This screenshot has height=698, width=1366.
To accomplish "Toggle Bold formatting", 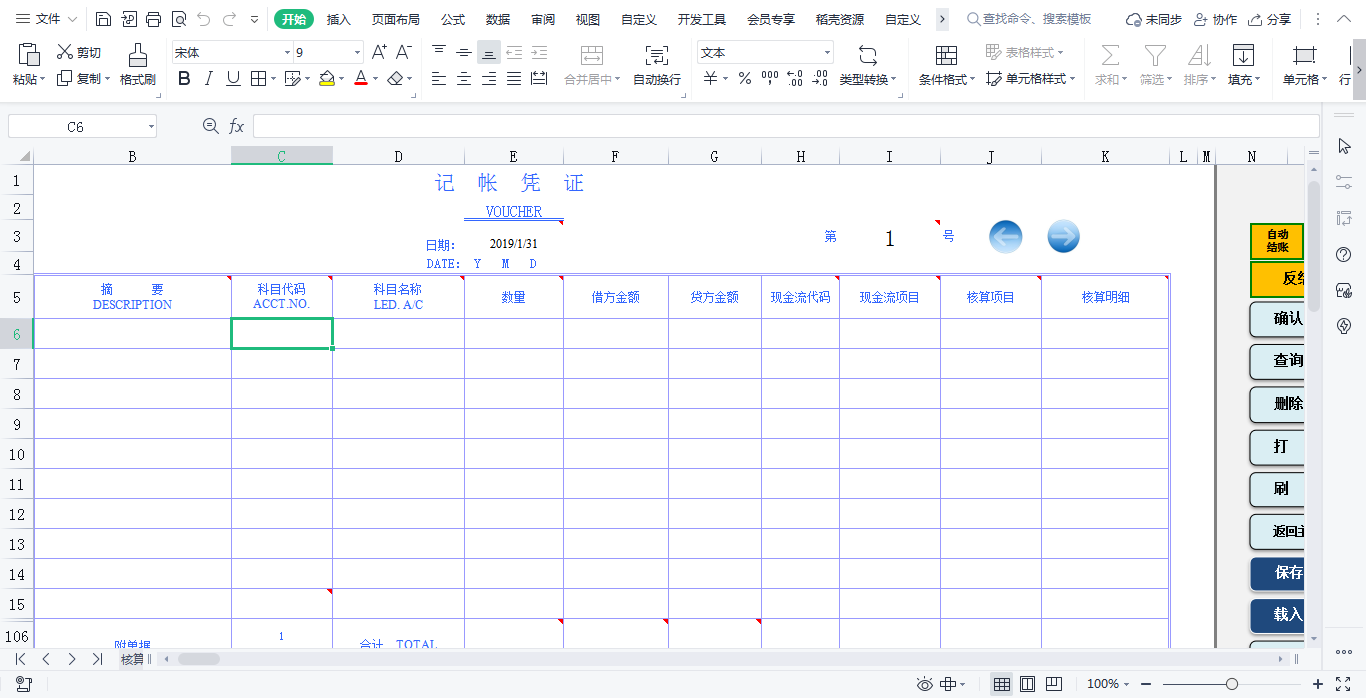I will pos(184,79).
